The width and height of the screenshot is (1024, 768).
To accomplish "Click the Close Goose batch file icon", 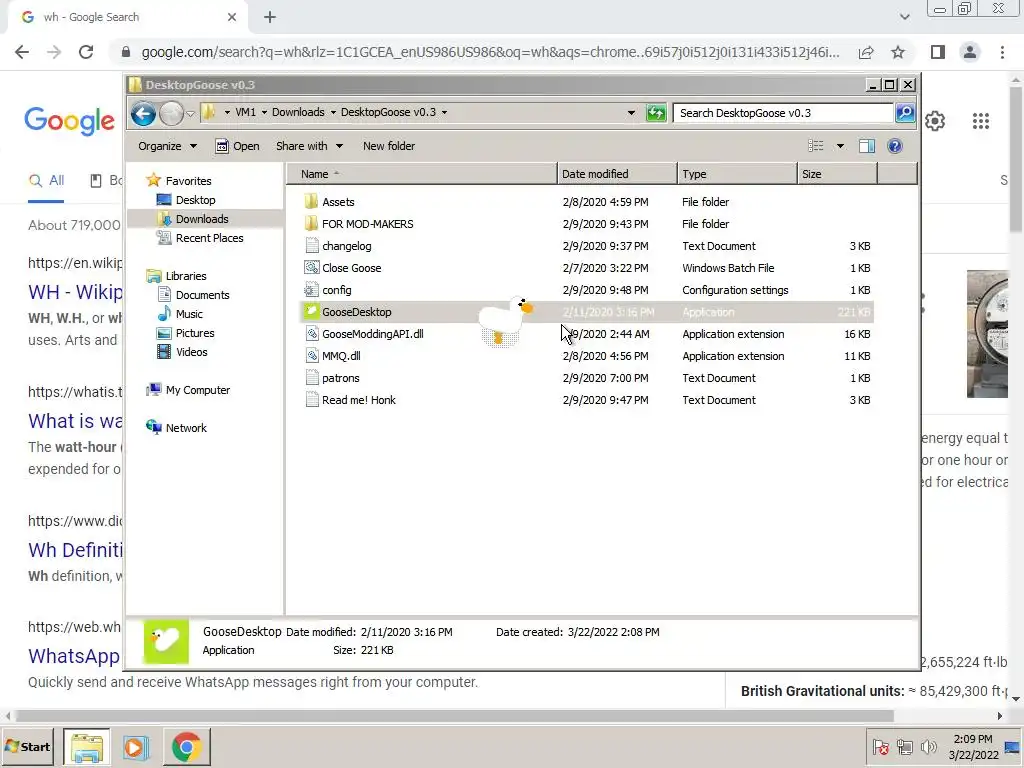I will [312, 268].
